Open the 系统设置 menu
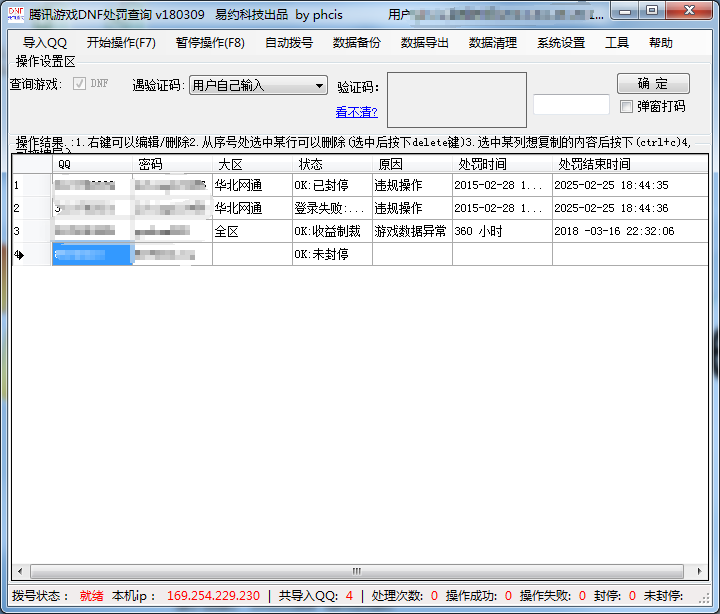The image size is (720, 614). [x=561, y=43]
